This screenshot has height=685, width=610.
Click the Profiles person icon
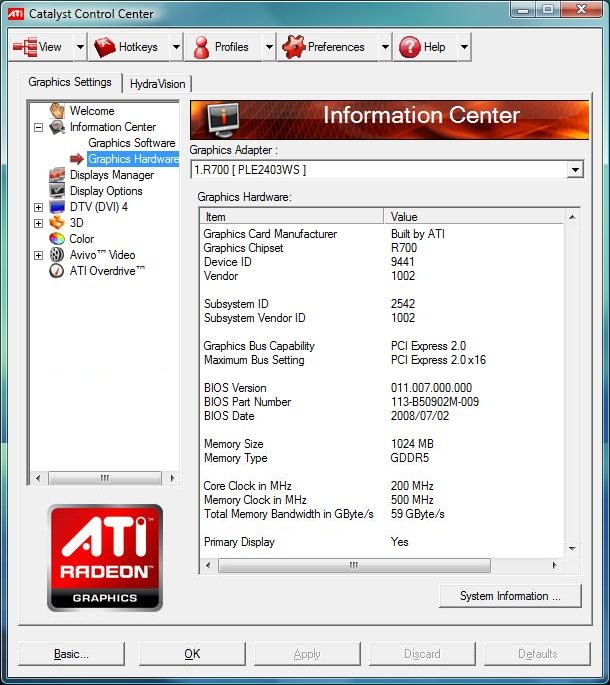(x=201, y=47)
